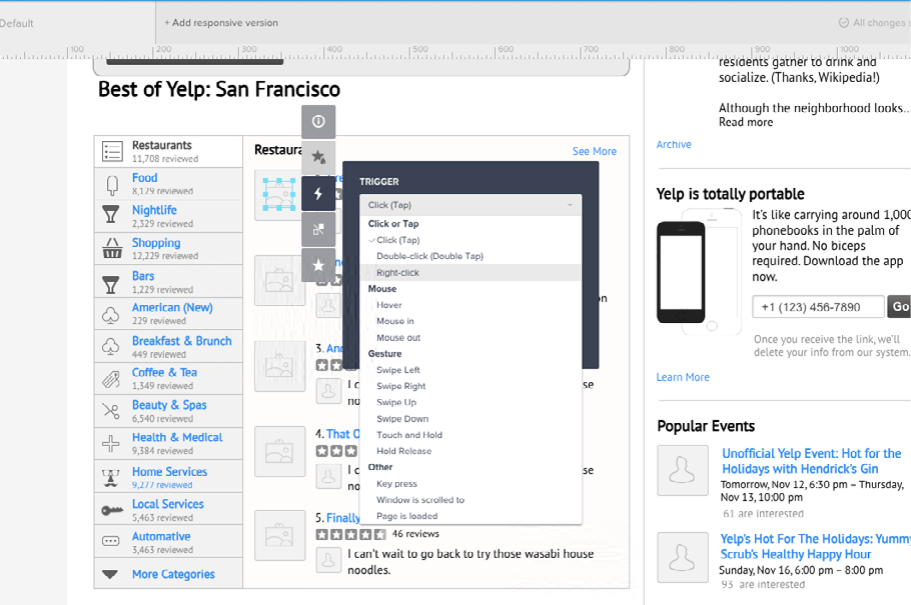The width and height of the screenshot is (911, 605).
Task: Select the Food popsicle icon
Action: point(112,185)
